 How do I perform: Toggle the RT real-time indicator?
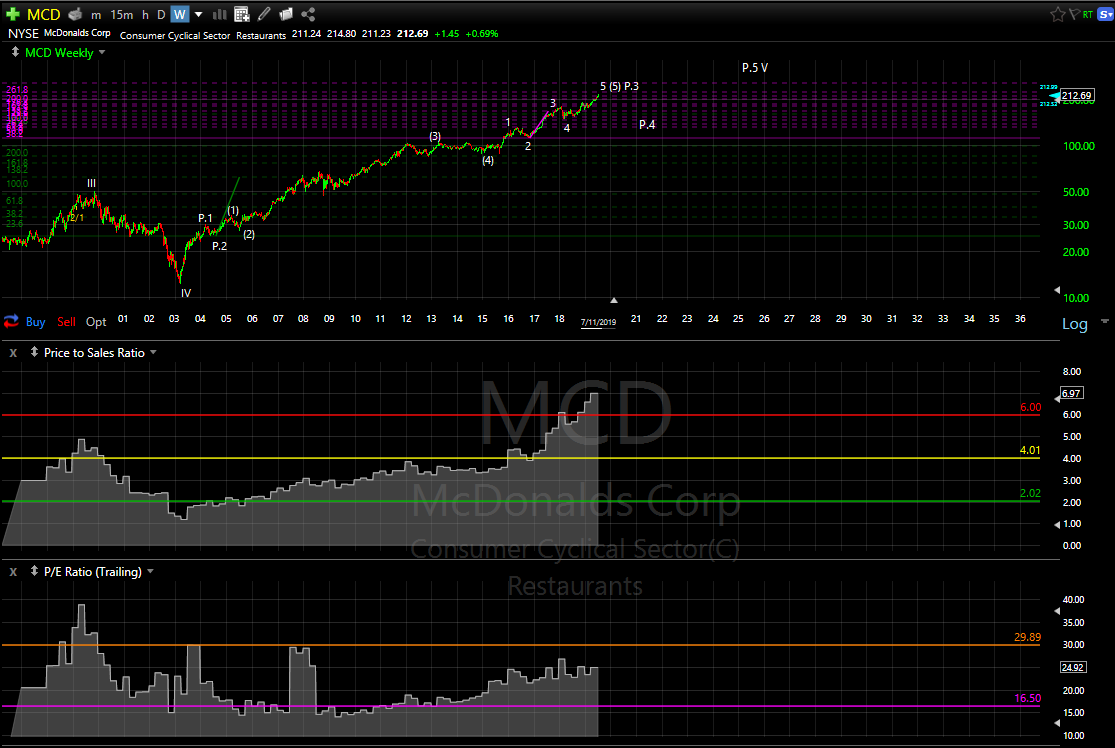point(1087,15)
